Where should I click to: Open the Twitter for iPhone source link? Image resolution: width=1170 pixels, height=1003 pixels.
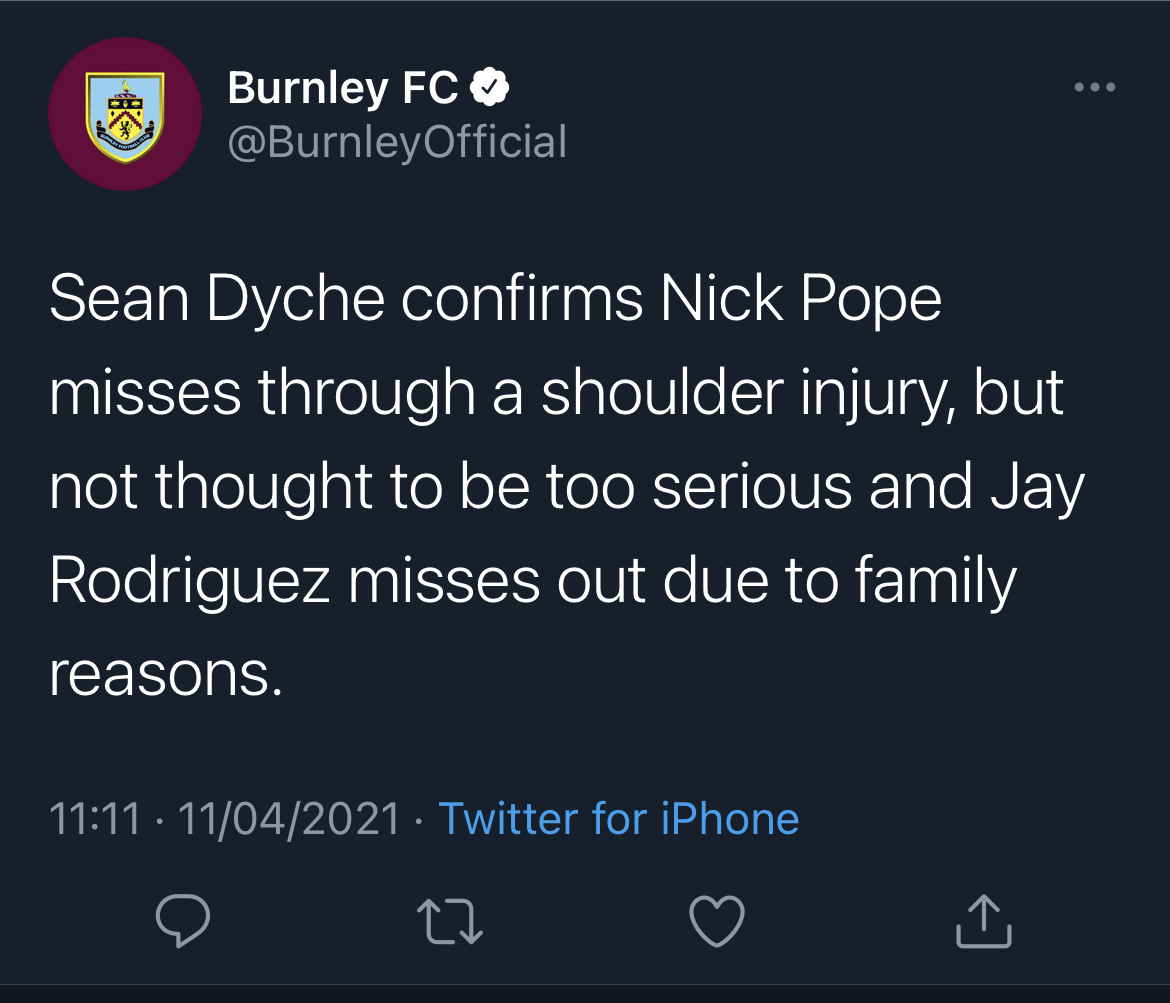[619, 819]
